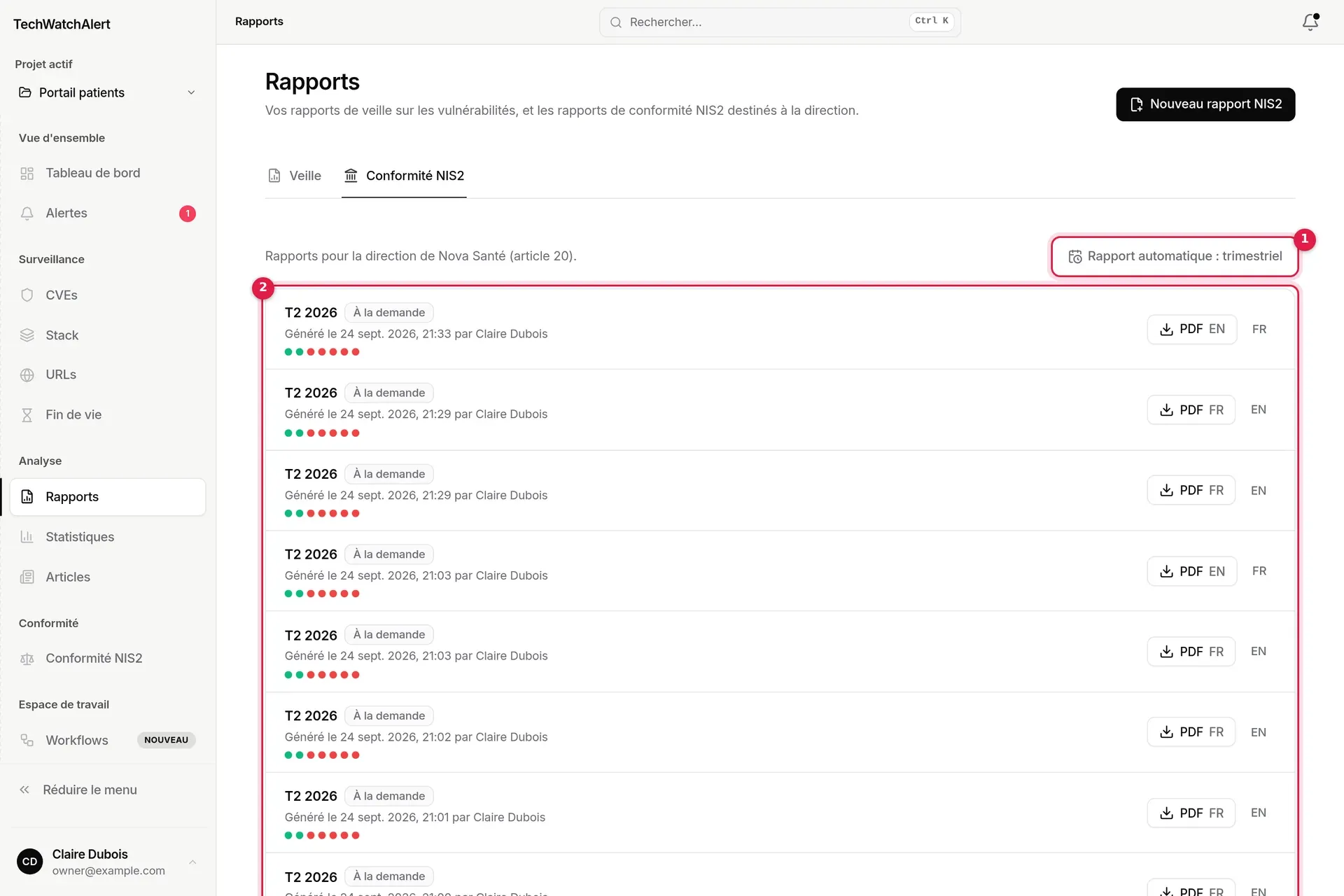The image size is (1344, 896).
Task: Click the CD user avatar
Action: [29, 862]
